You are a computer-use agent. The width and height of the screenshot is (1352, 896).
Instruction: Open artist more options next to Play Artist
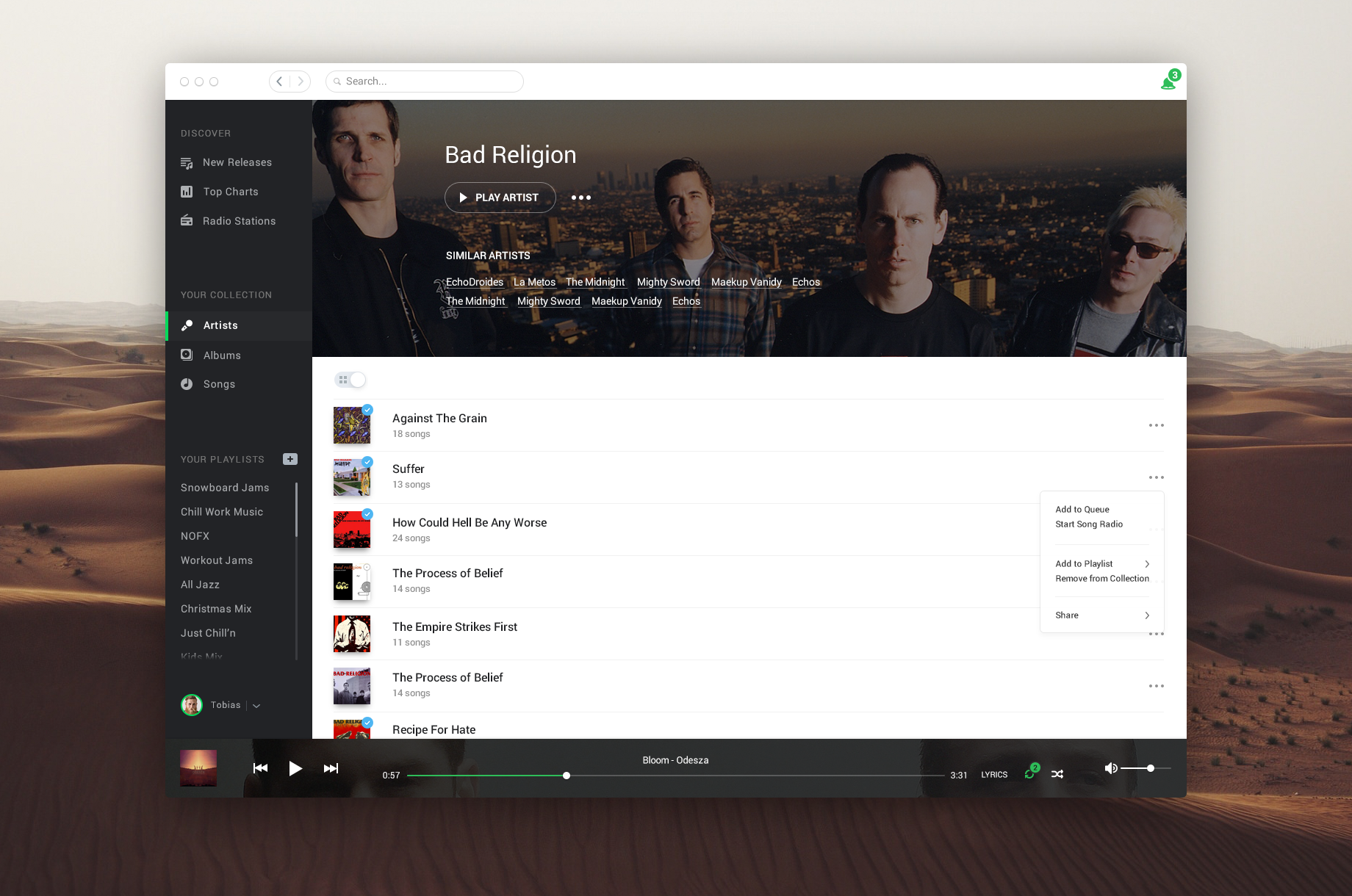tap(581, 198)
